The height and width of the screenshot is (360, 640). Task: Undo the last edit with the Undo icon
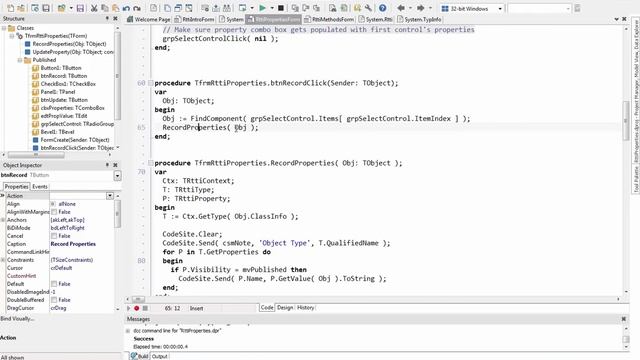pos(126,8)
